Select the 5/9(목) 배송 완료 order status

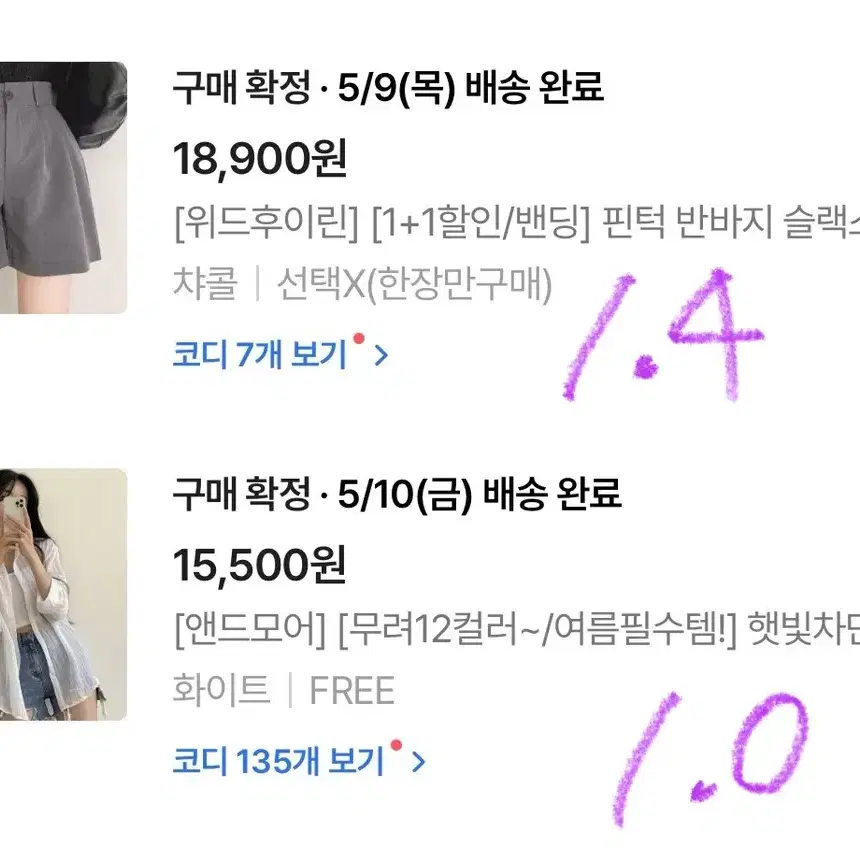tap(388, 87)
